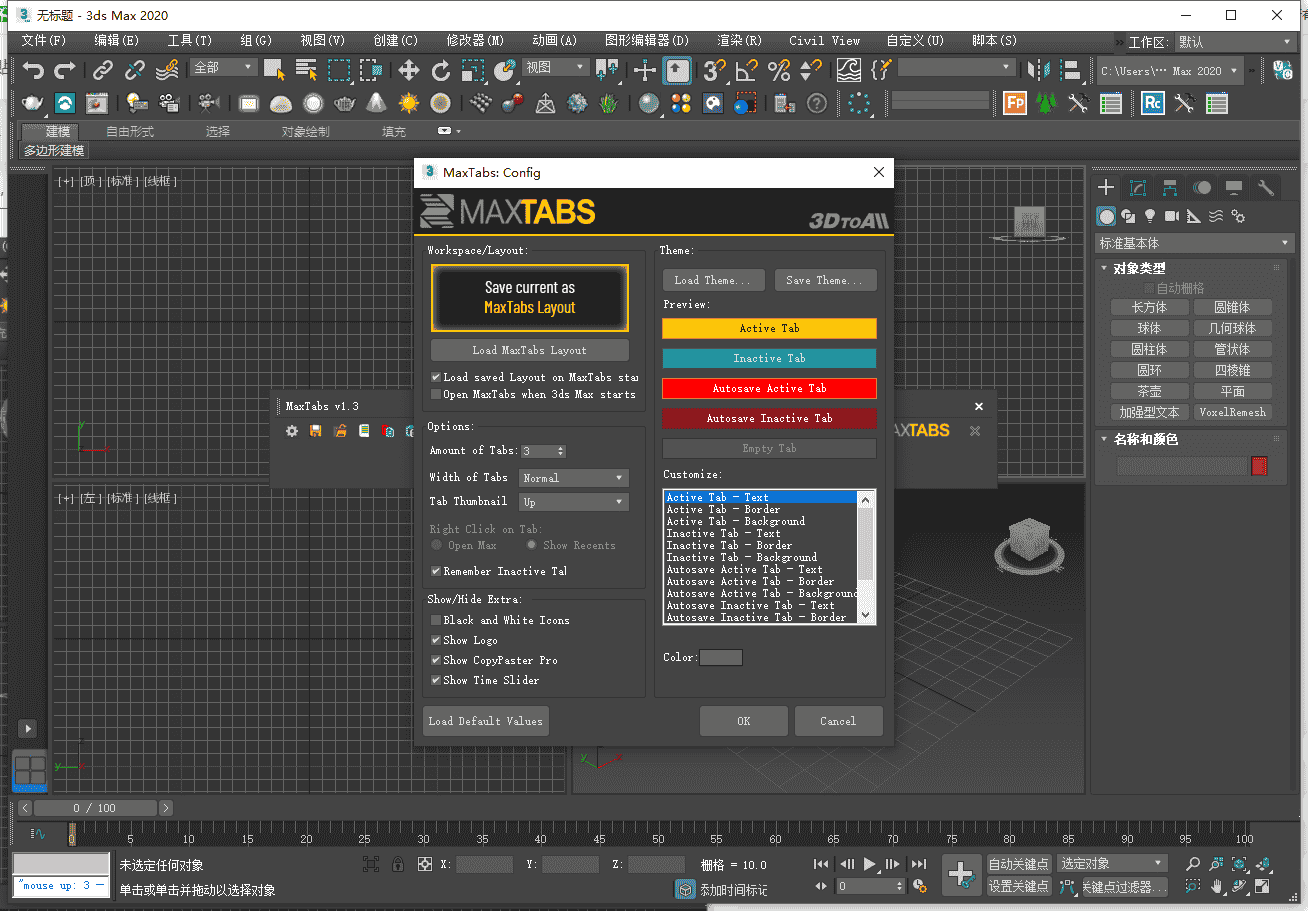Select the Unlink Selection broken chain icon
Image resolution: width=1308 pixels, height=911 pixels.
pyautogui.click(x=135, y=70)
